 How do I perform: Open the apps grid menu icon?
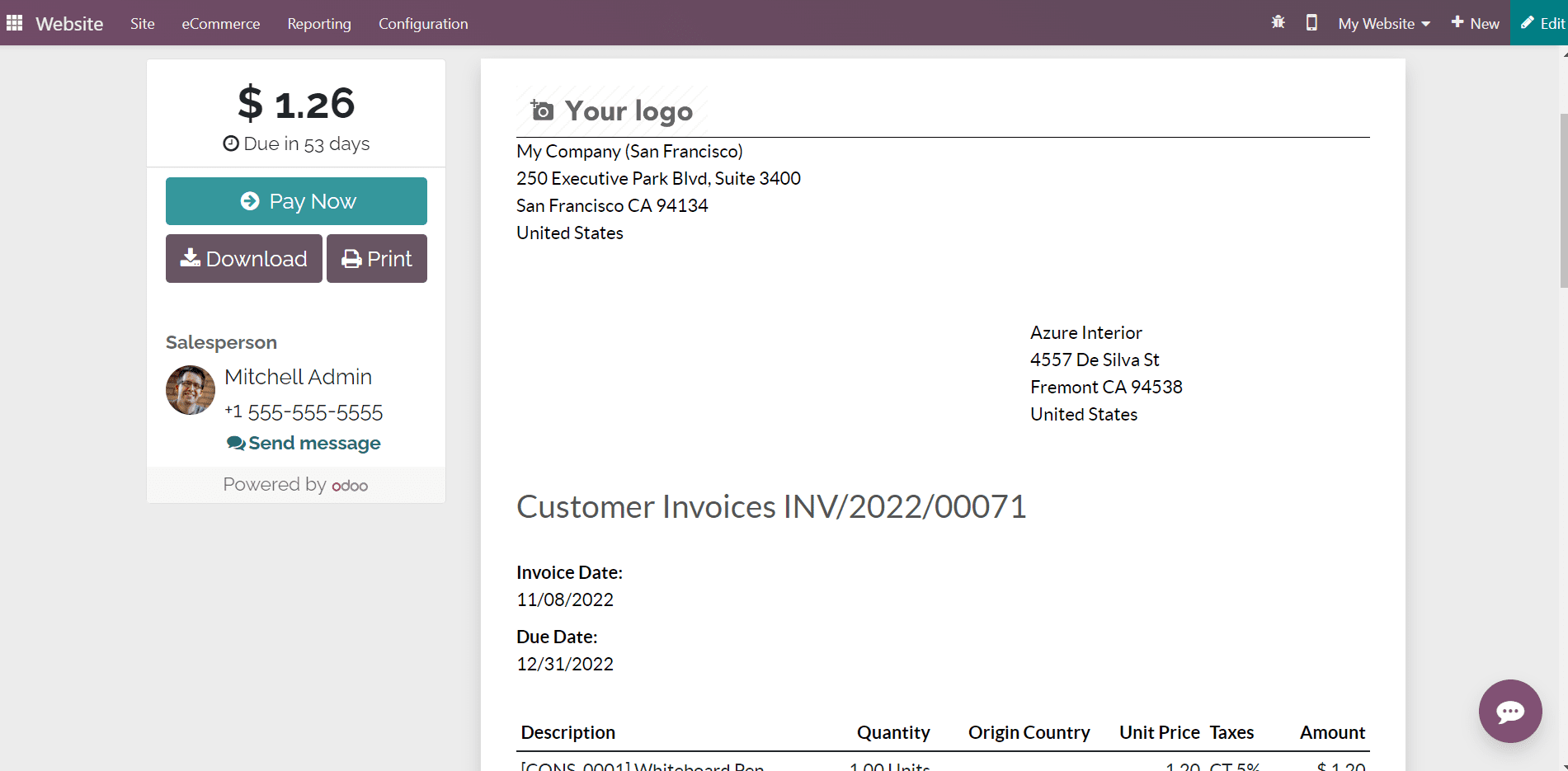tap(14, 23)
